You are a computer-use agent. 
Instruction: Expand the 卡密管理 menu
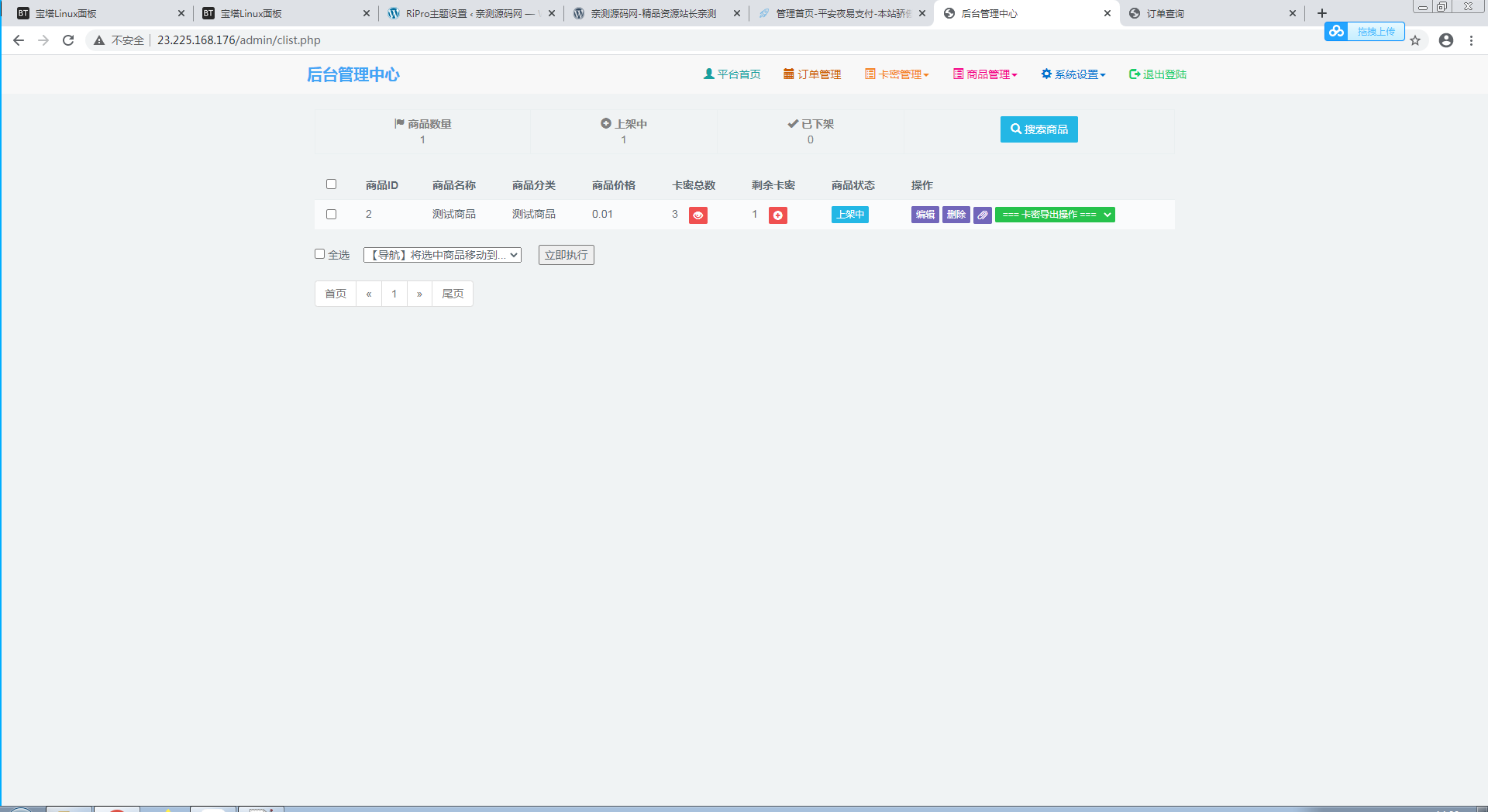pyautogui.click(x=897, y=74)
